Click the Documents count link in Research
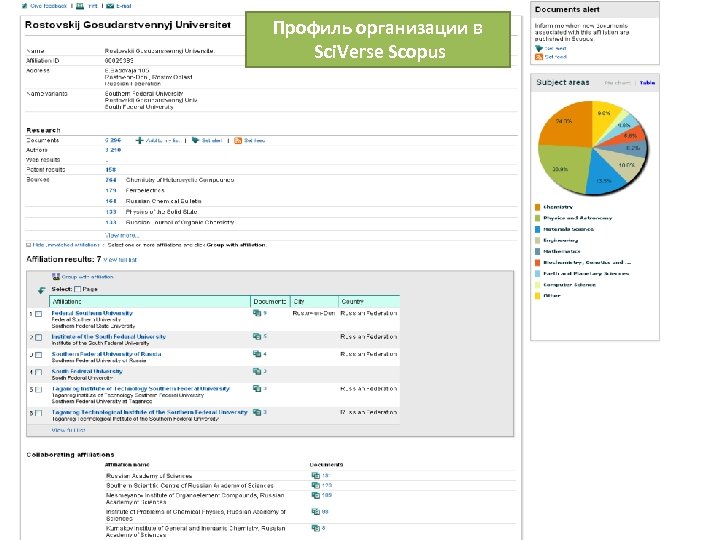 [x=113, y=141]
